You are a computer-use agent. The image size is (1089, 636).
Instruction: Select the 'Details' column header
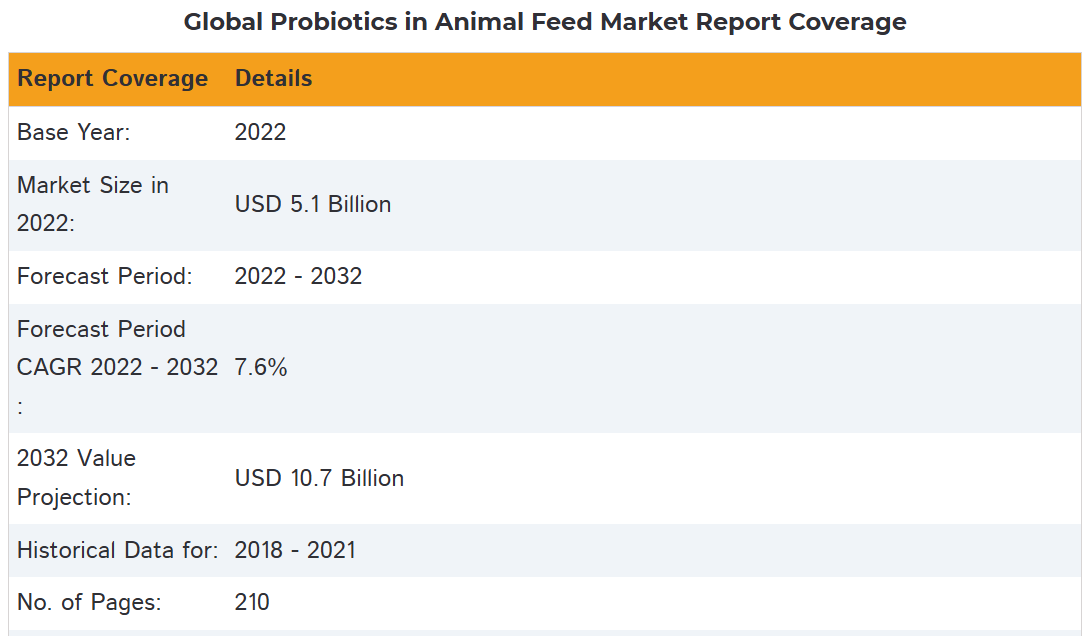click(274, 79)
